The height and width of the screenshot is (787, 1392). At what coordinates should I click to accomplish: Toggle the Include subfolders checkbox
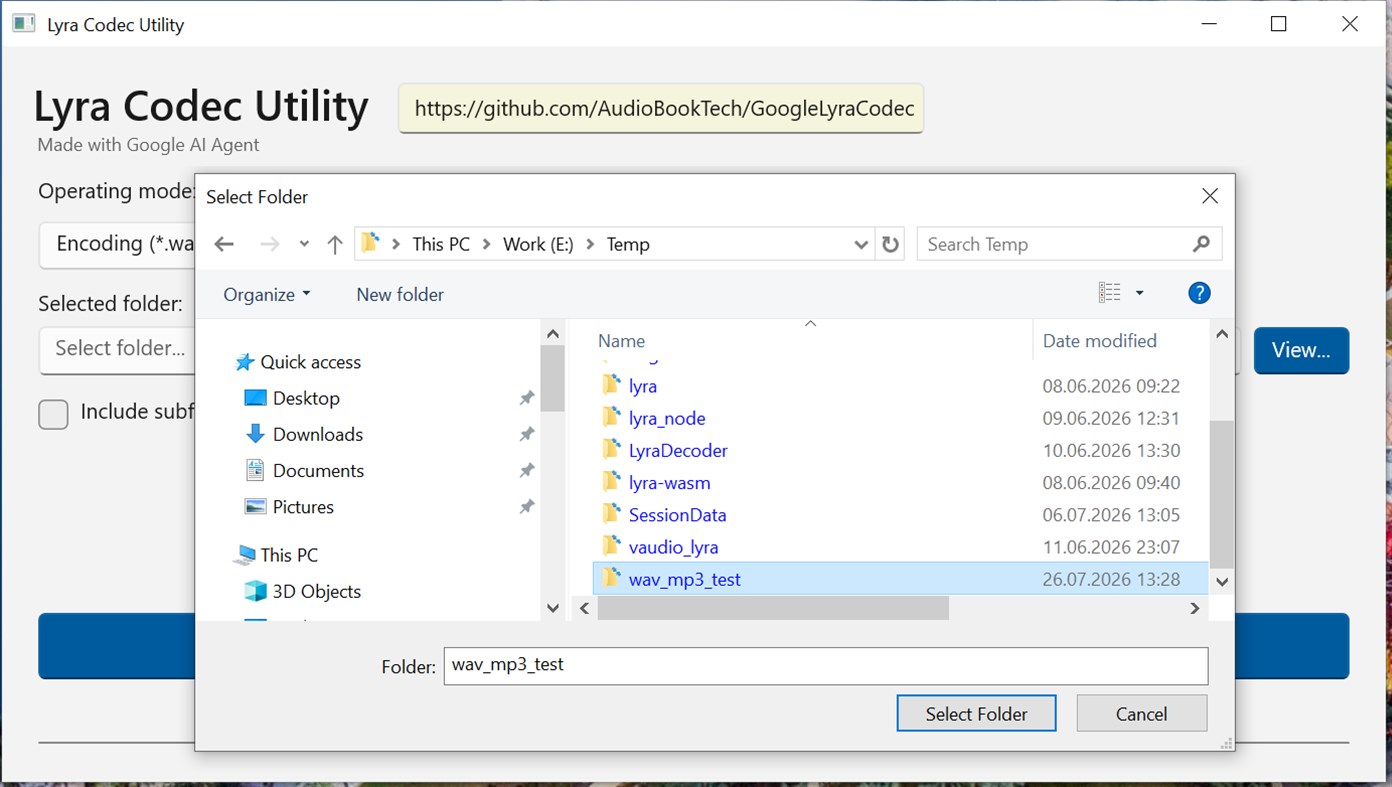(x=53, y=413)
